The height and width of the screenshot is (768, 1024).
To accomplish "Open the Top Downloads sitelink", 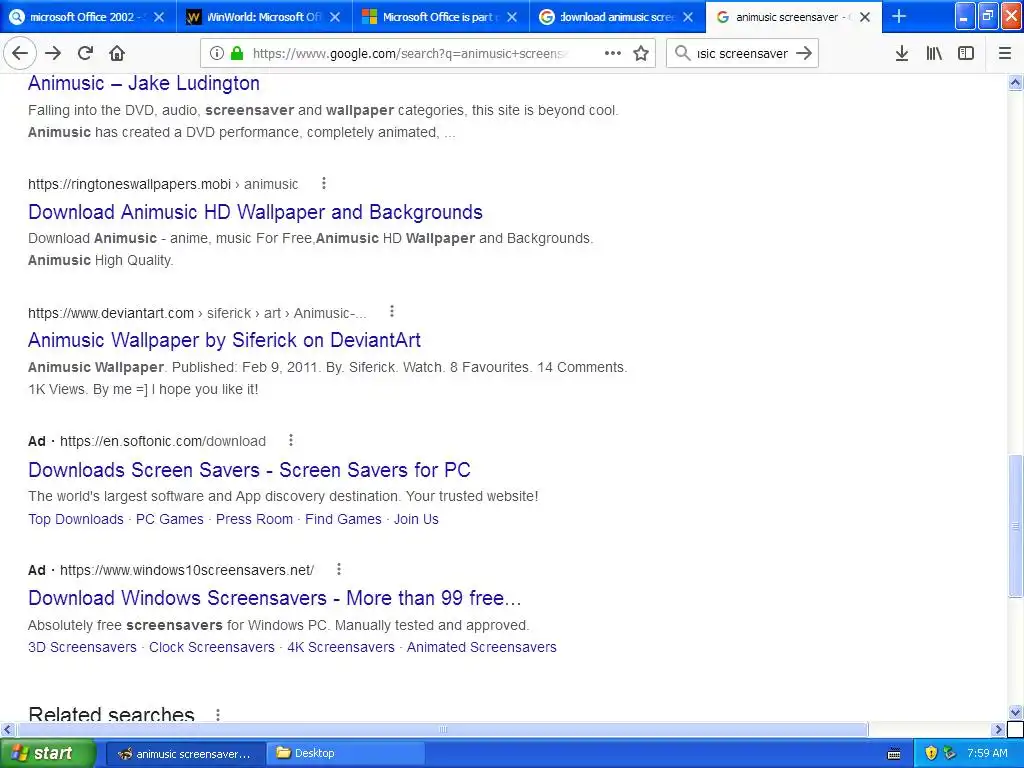I will (x=76, y=519).
